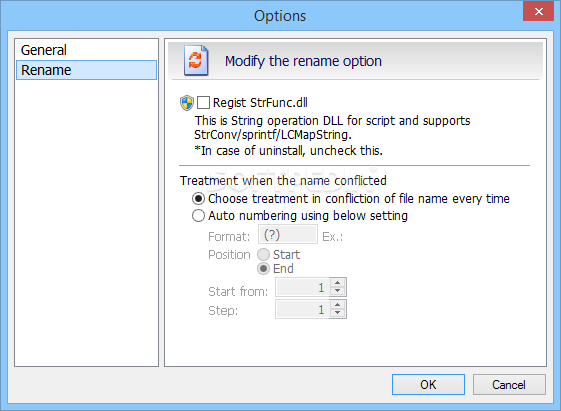Image resolution: width=561 pixels, height=411 pixels.
Task: Increase the Start from value with up arrow
Action: (337, 283)
